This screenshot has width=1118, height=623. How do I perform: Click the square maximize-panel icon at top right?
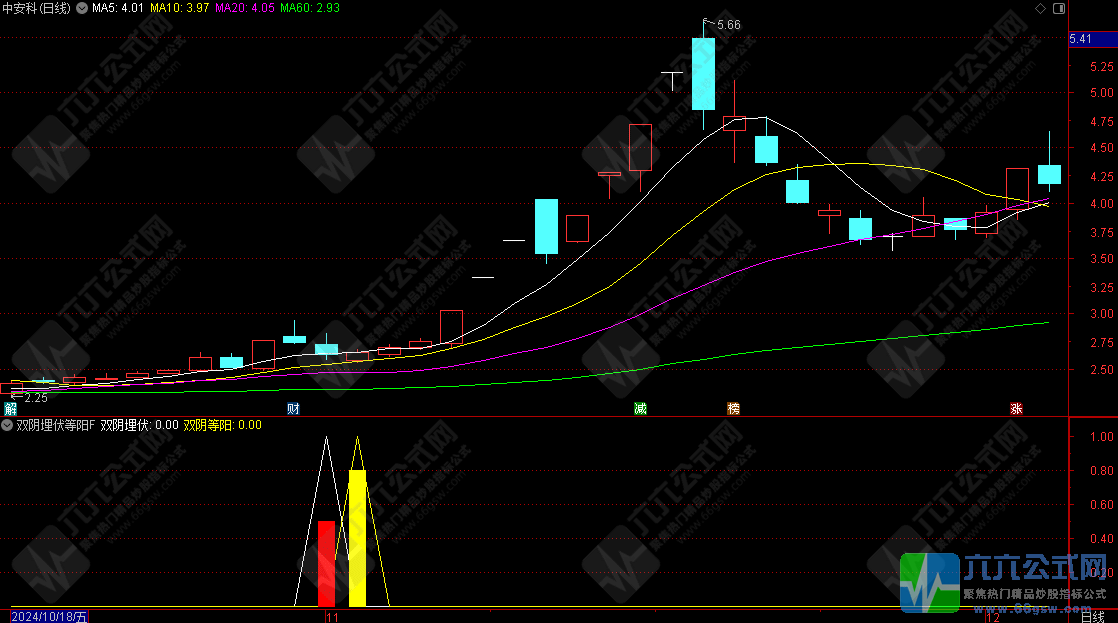(1059, 8)
